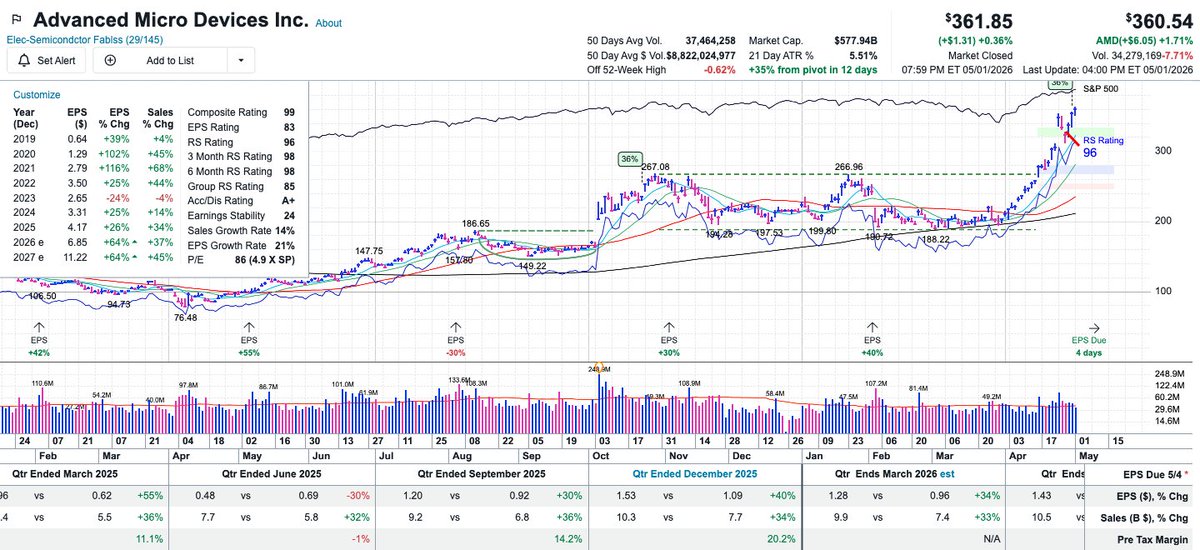Open the About link next to company name

328,23
